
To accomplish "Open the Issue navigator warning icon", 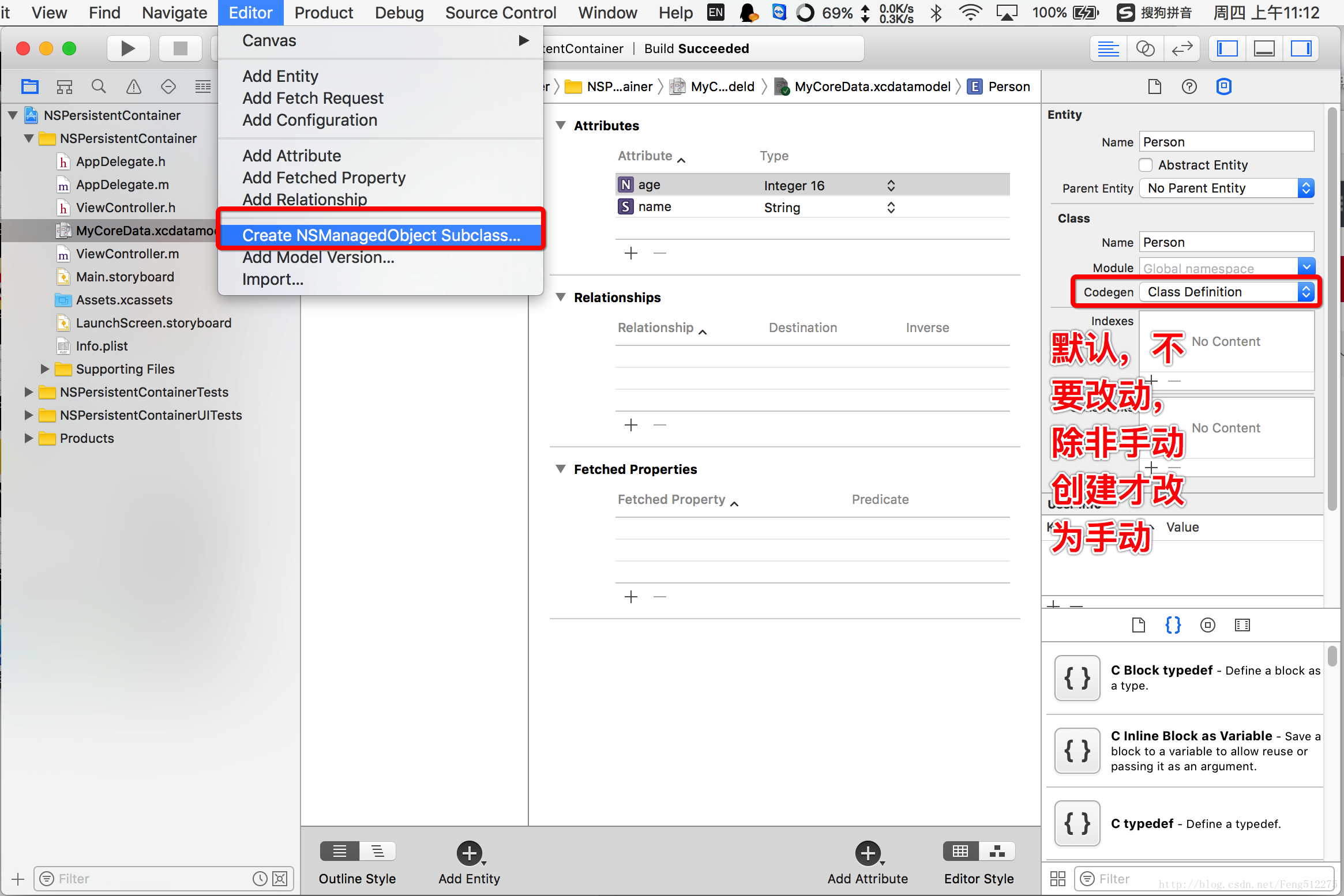I will (x=133, y=86).
